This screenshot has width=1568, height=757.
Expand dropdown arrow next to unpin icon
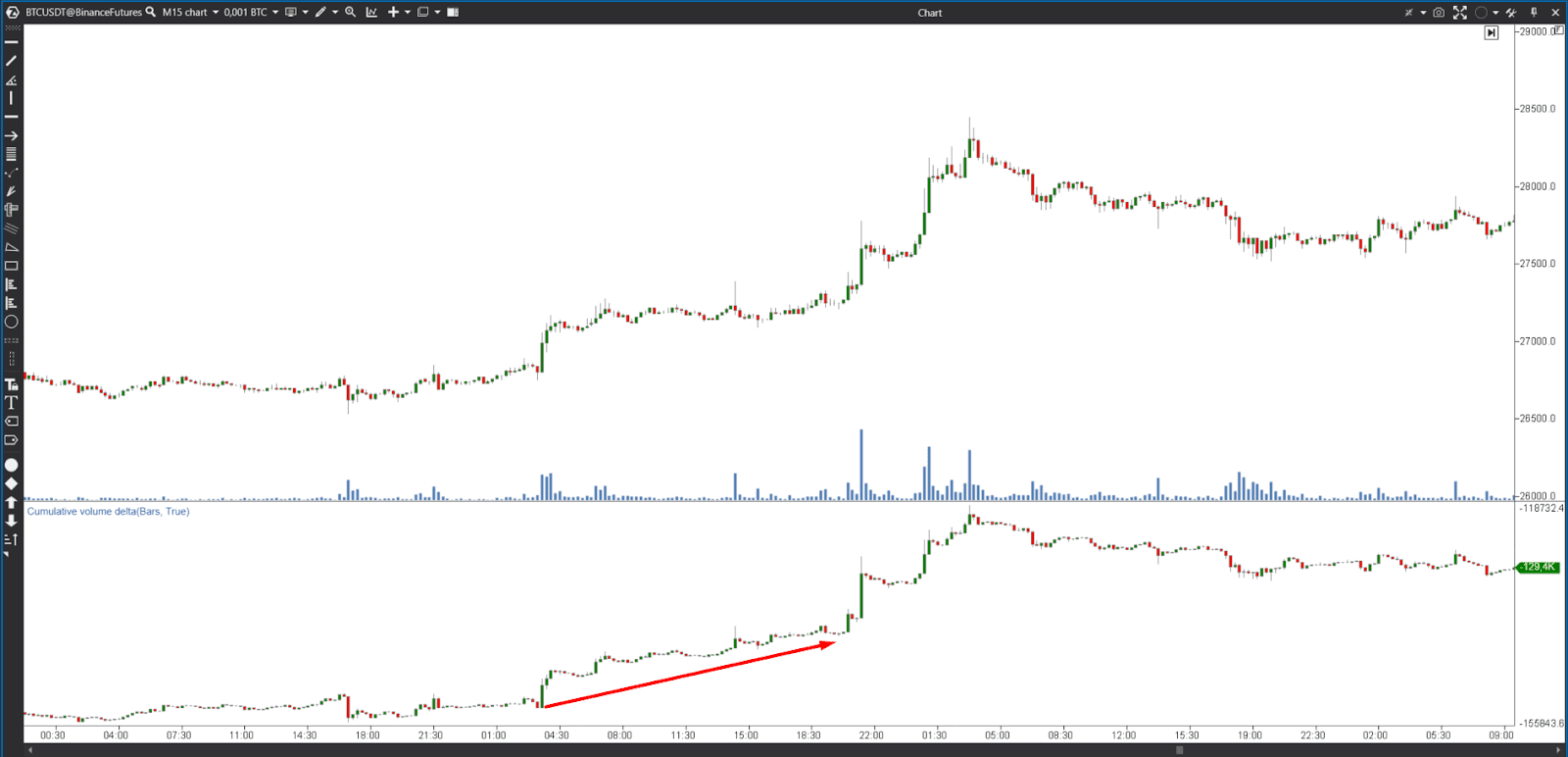1423,13
